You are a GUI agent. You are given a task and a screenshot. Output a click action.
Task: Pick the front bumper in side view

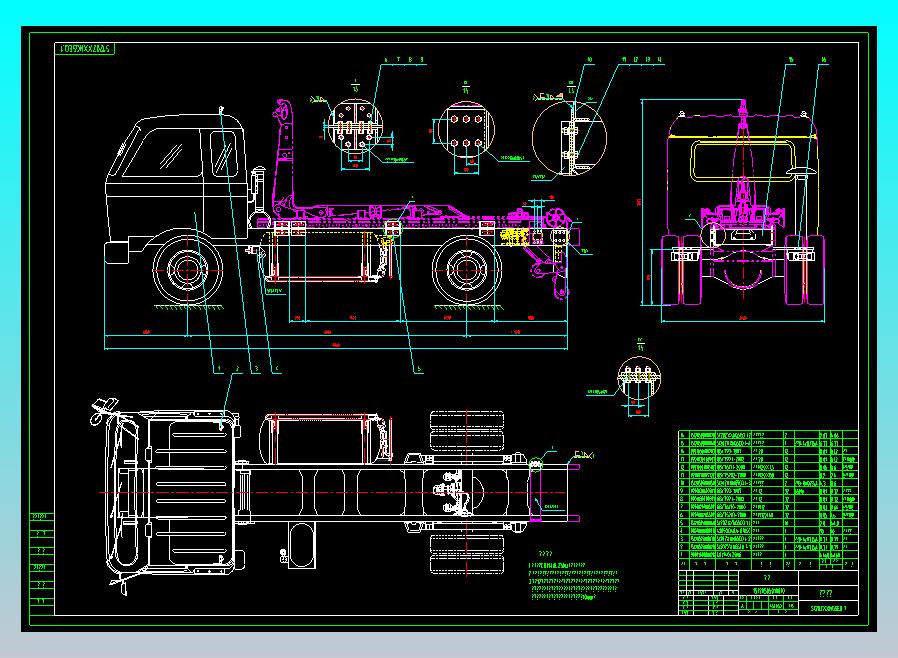coord(116,253)
